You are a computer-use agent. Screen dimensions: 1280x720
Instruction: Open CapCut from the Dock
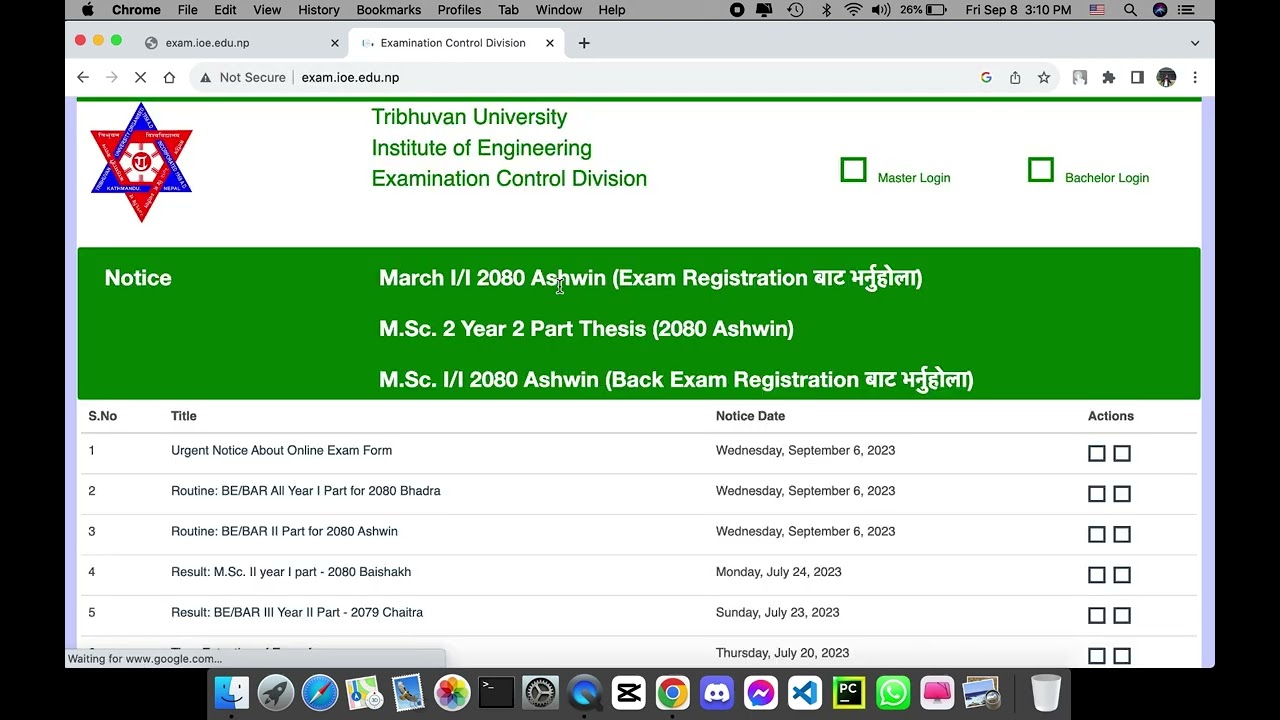point(628,692)
